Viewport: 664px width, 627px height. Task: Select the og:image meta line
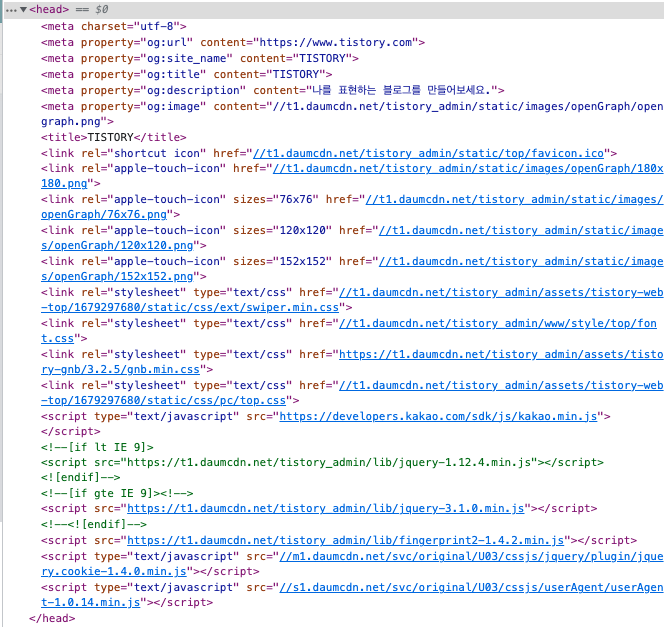pyautogui.click(x=352, y=113)
